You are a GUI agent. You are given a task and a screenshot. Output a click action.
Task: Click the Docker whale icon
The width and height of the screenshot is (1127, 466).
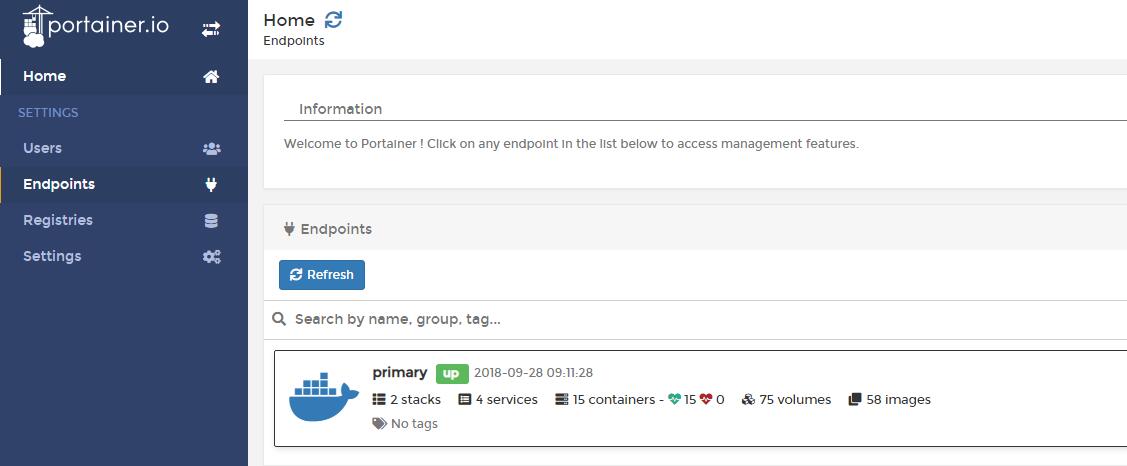click(323, 397)
